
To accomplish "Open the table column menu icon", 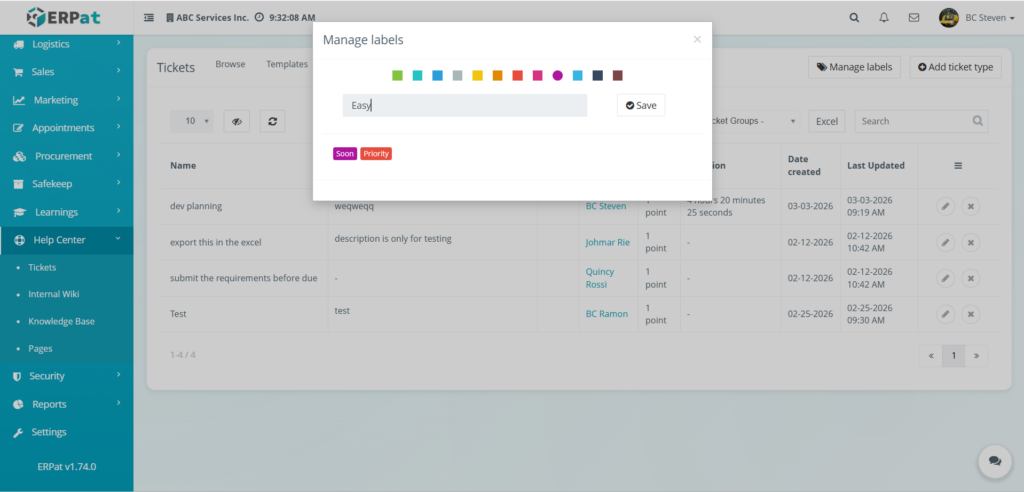I will click(x=958, y=166).
